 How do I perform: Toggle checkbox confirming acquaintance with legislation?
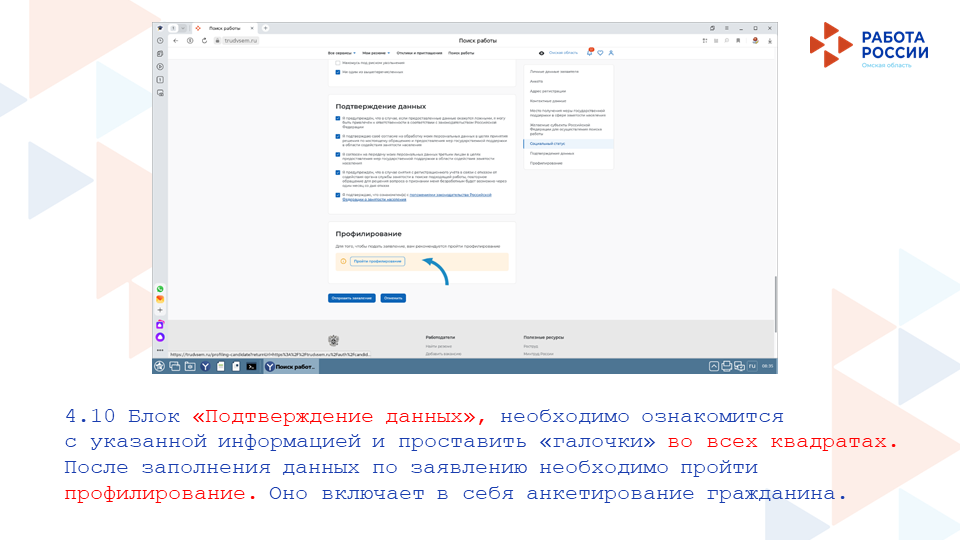338,195
